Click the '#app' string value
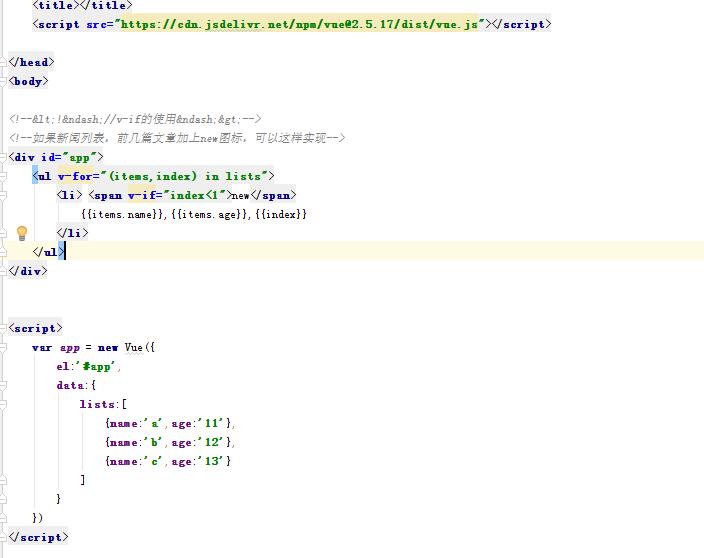The height and width of the screenshot is (558, 704). pyautogui.click(x=97, y=367)
